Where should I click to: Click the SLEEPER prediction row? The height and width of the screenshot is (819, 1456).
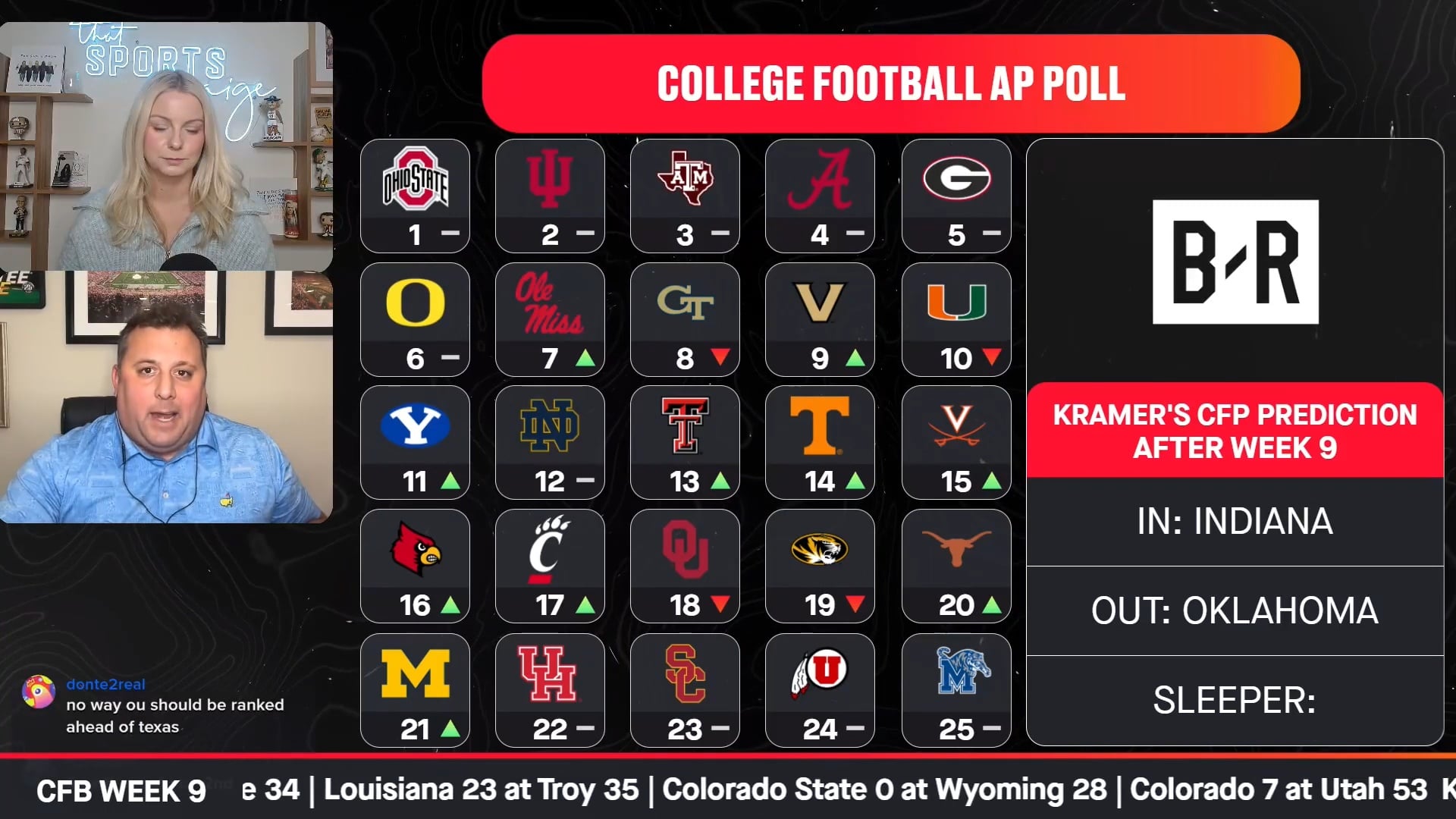1235,700
